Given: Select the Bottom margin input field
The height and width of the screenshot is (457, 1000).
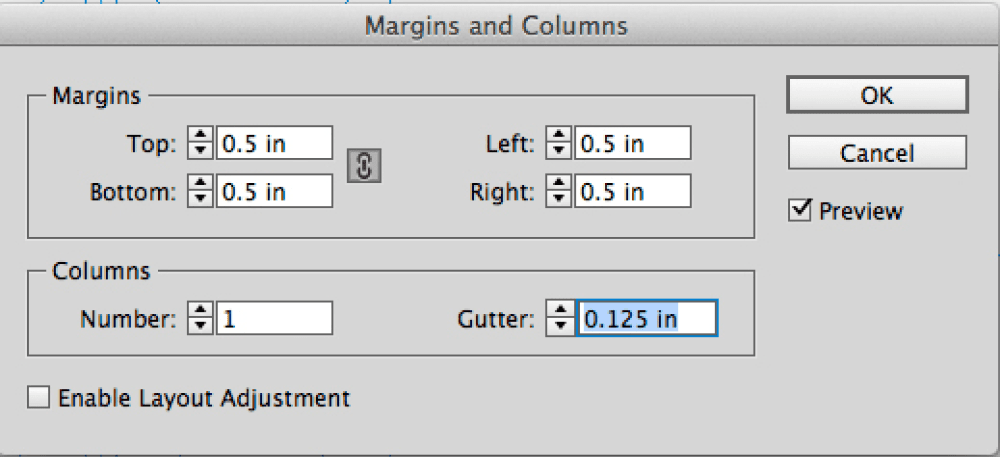Looking at the screenshot, I should 274,191.
